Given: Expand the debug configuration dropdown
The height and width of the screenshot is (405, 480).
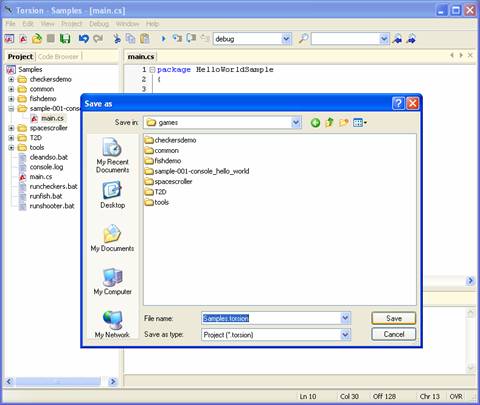Looking at the screenshot, I should [286, 39].
